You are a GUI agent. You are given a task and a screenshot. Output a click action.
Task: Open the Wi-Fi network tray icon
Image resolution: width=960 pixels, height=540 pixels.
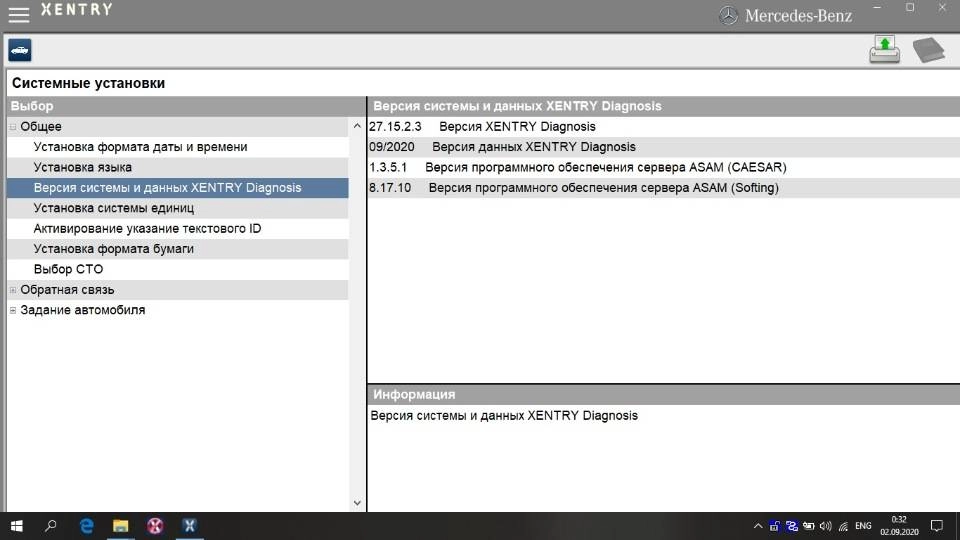pos(844,526)
